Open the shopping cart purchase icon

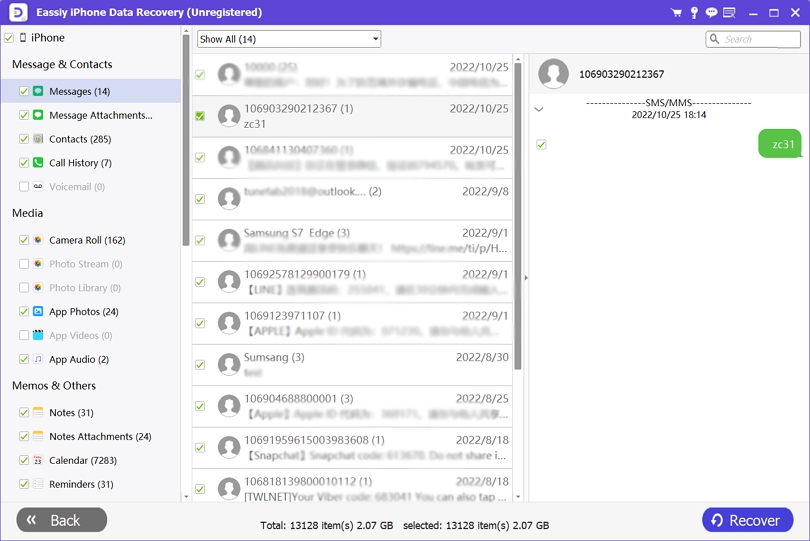click(676, 13)
